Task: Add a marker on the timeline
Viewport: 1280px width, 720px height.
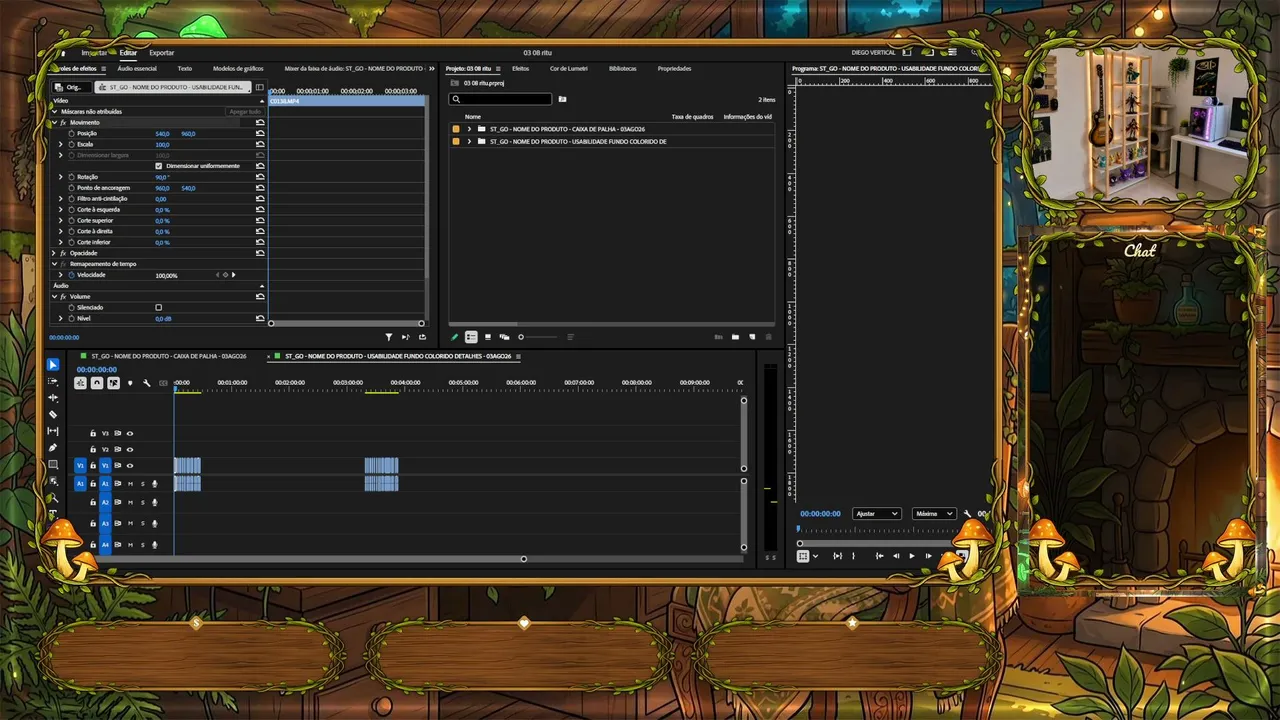Action: pos(130,383)
